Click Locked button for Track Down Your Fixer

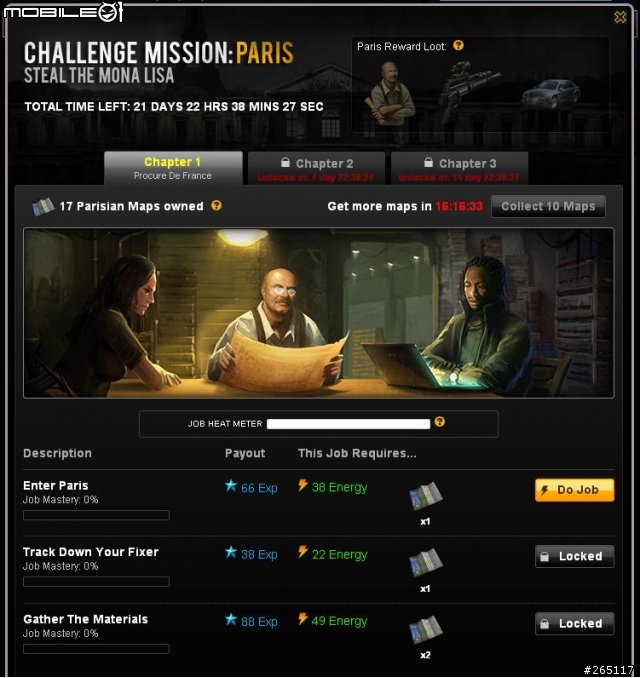click(x=575, y=556)
